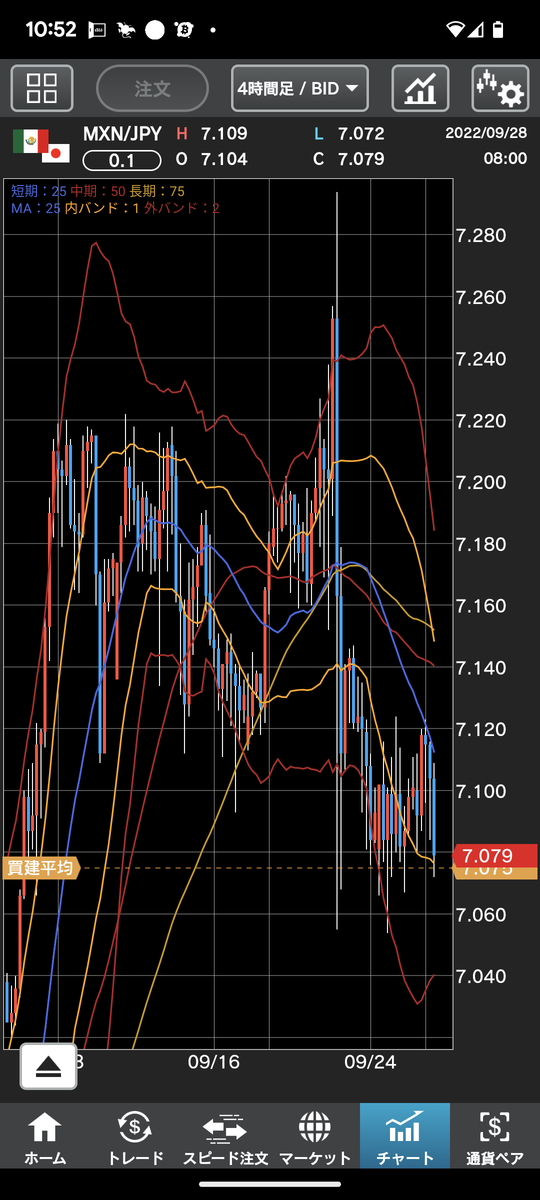
Task: Open the 4時間足 / BID timeframe dropdown
Action: (299, 88)
